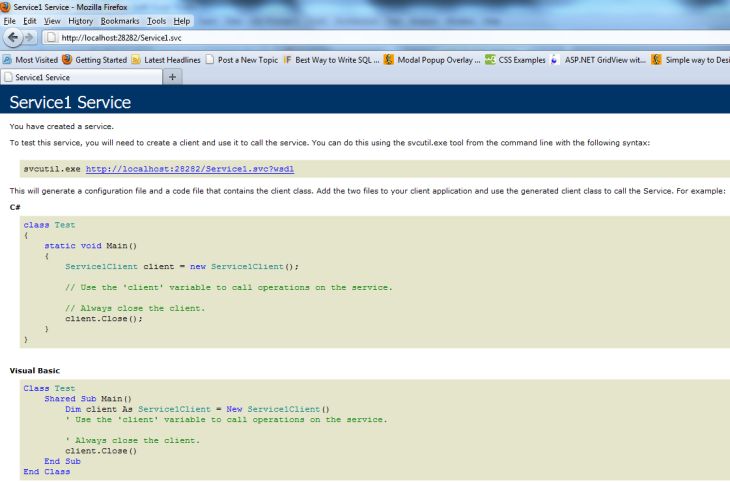Click the svcutil.exe command text
The image size is (730, 482).
point(52,169)
